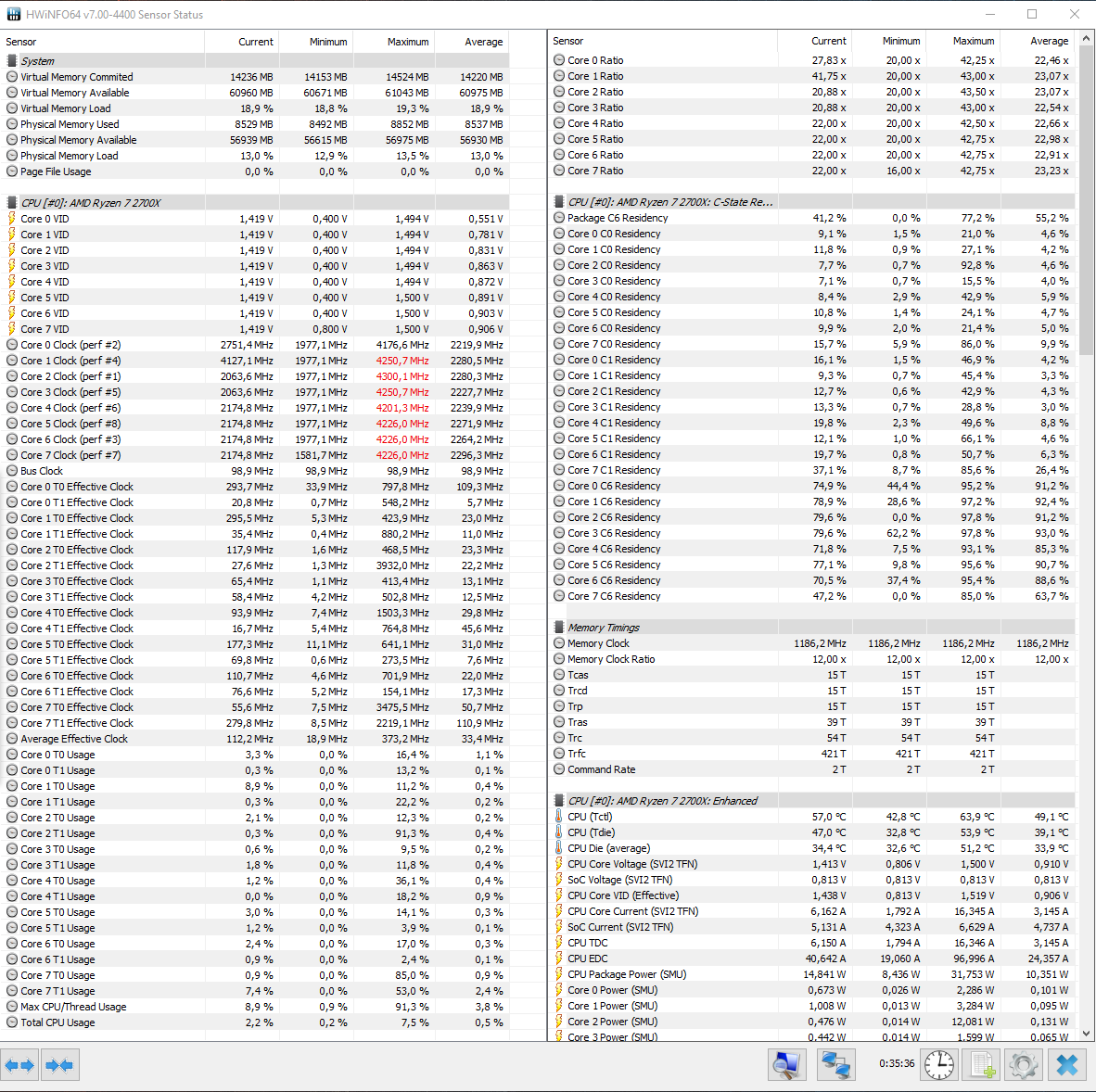Click the shrink columns inward arrows button
1096x1092 pixels.
(x=59, y=1065)
